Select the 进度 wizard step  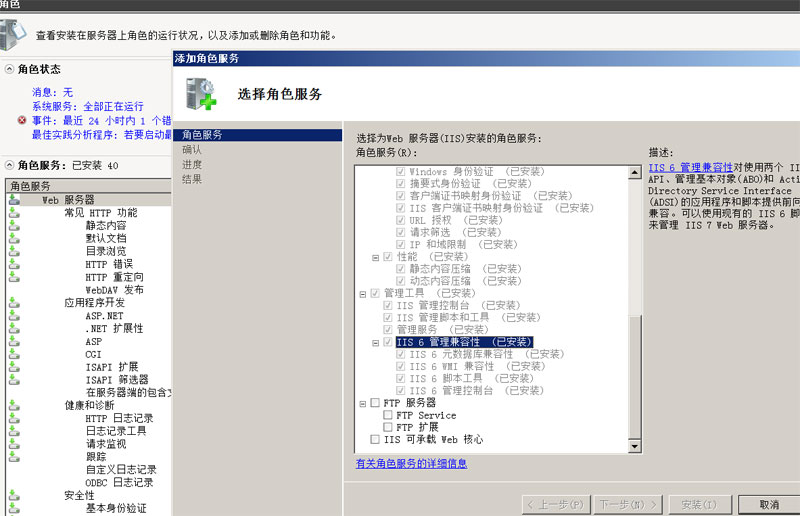(192, 164)
